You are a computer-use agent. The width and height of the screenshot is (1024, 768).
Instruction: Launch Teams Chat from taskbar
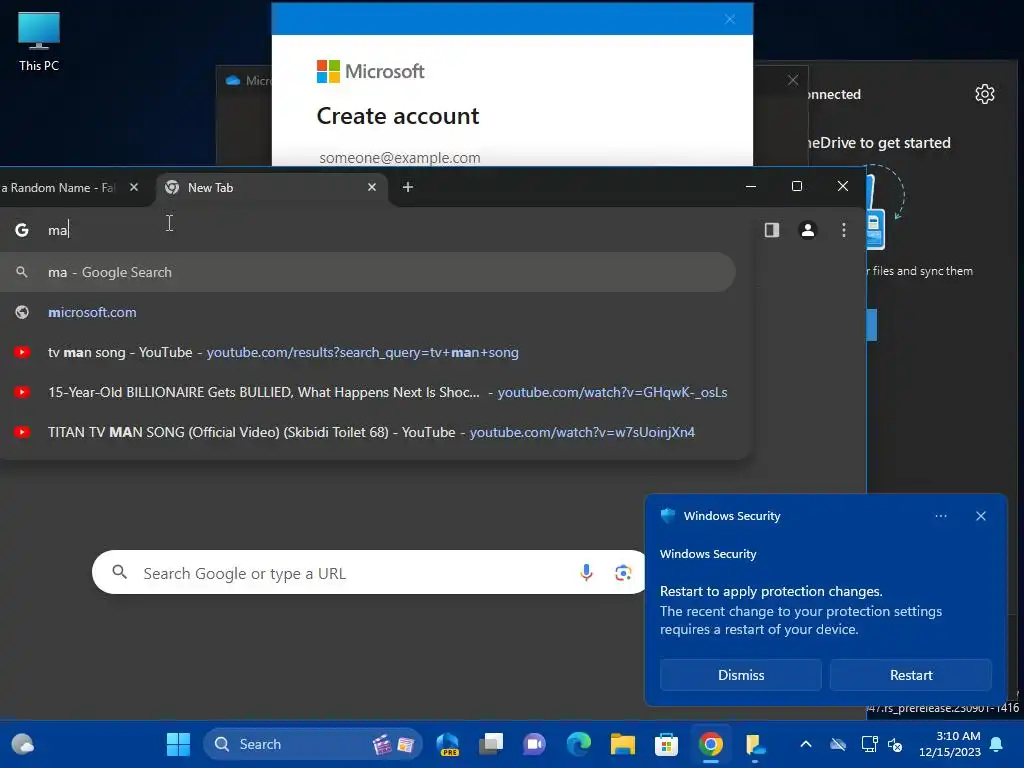click(x=534, y=744)
